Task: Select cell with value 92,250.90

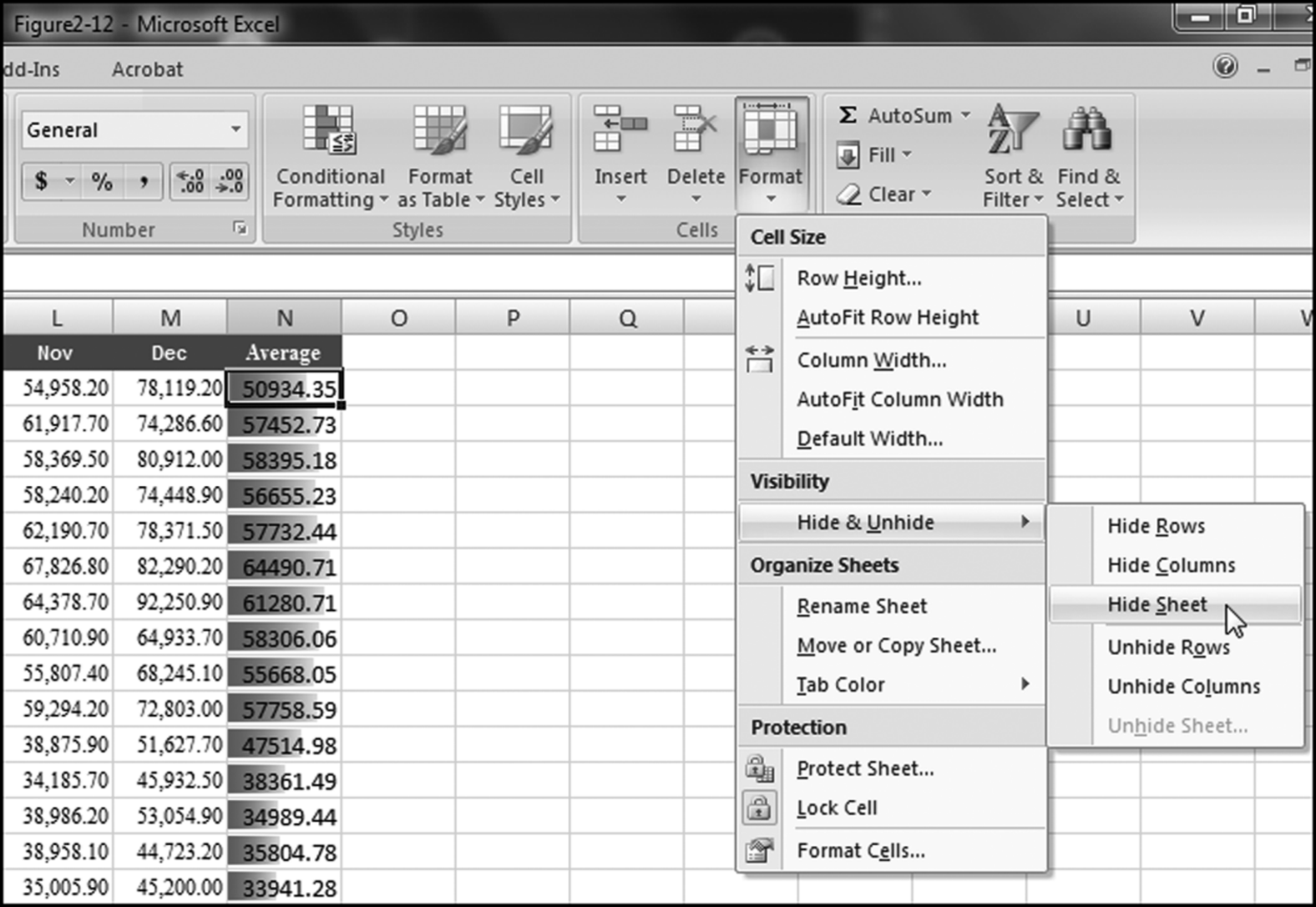Action: point(170,602)
